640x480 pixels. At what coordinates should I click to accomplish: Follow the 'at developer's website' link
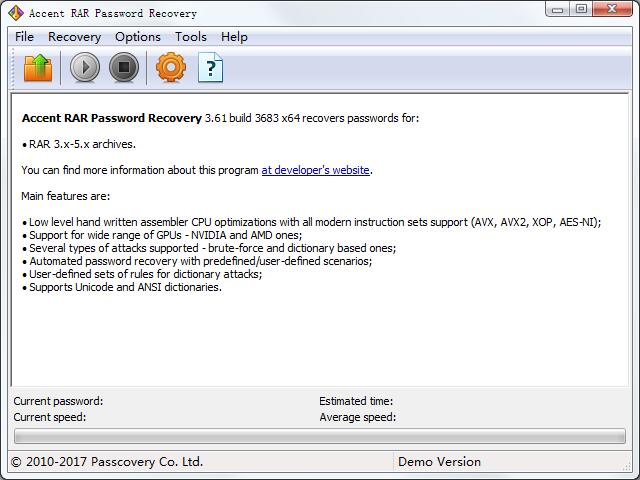pyautogui.click(x=316, y=170)
